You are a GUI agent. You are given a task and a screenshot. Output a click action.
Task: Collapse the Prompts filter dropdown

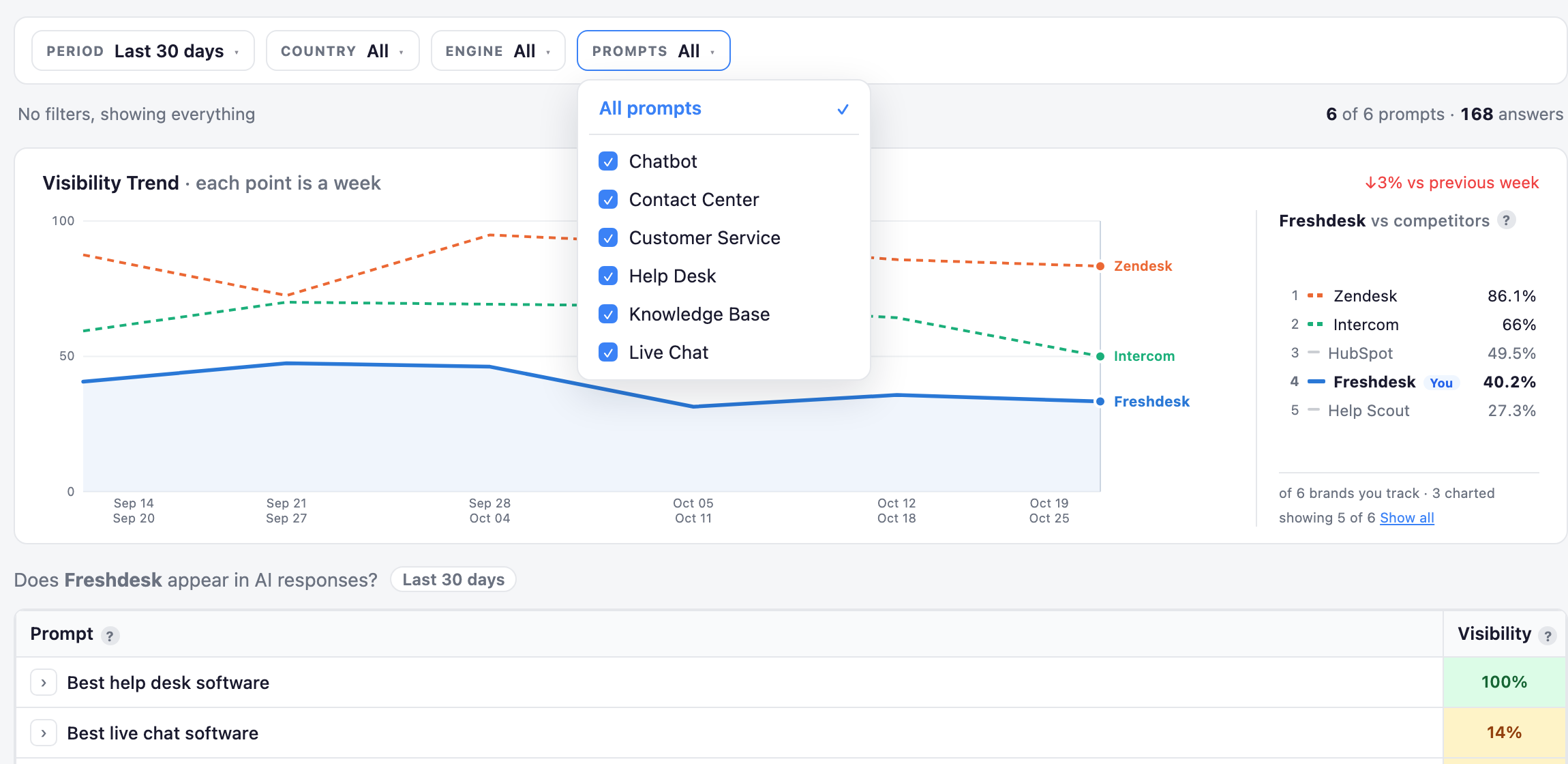pos(653,50)
